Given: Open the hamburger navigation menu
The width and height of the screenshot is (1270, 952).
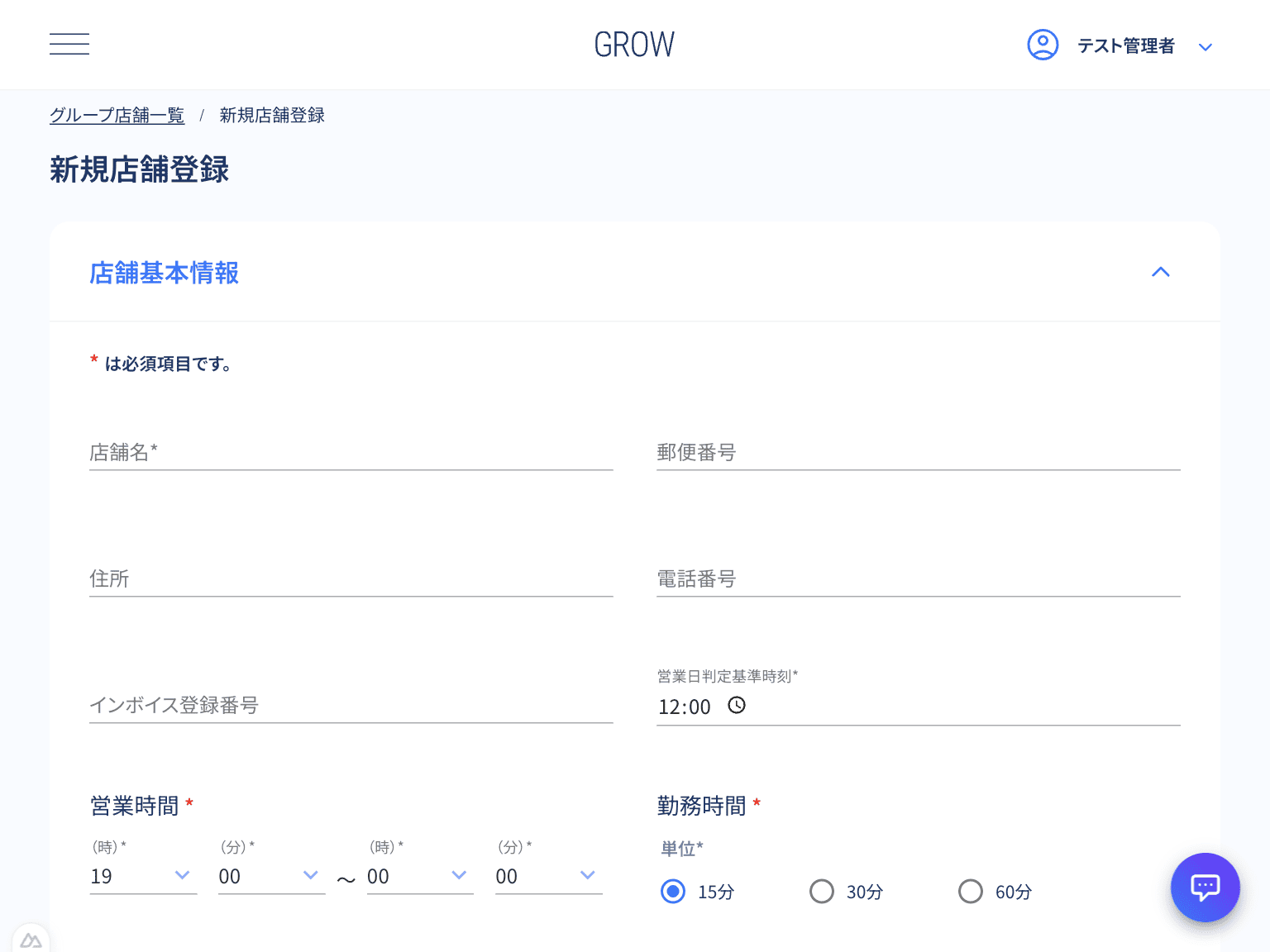Looking at the screenshot, I should point(69,45).
